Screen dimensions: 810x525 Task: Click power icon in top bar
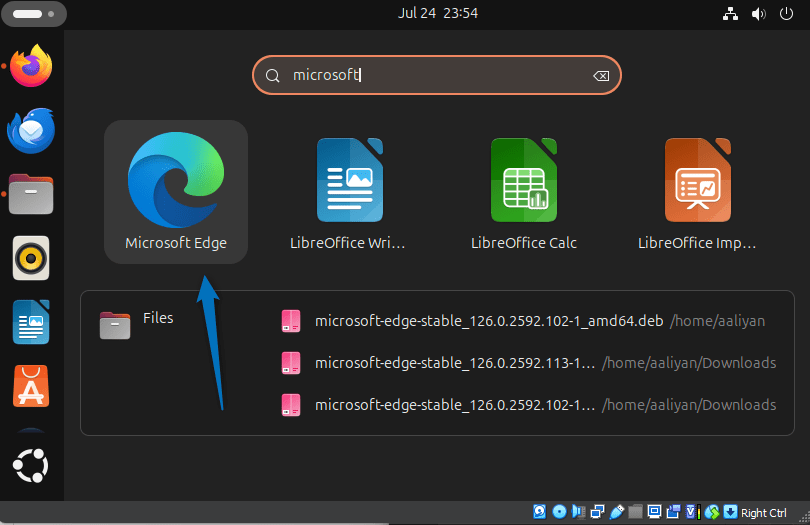point(786,13)
